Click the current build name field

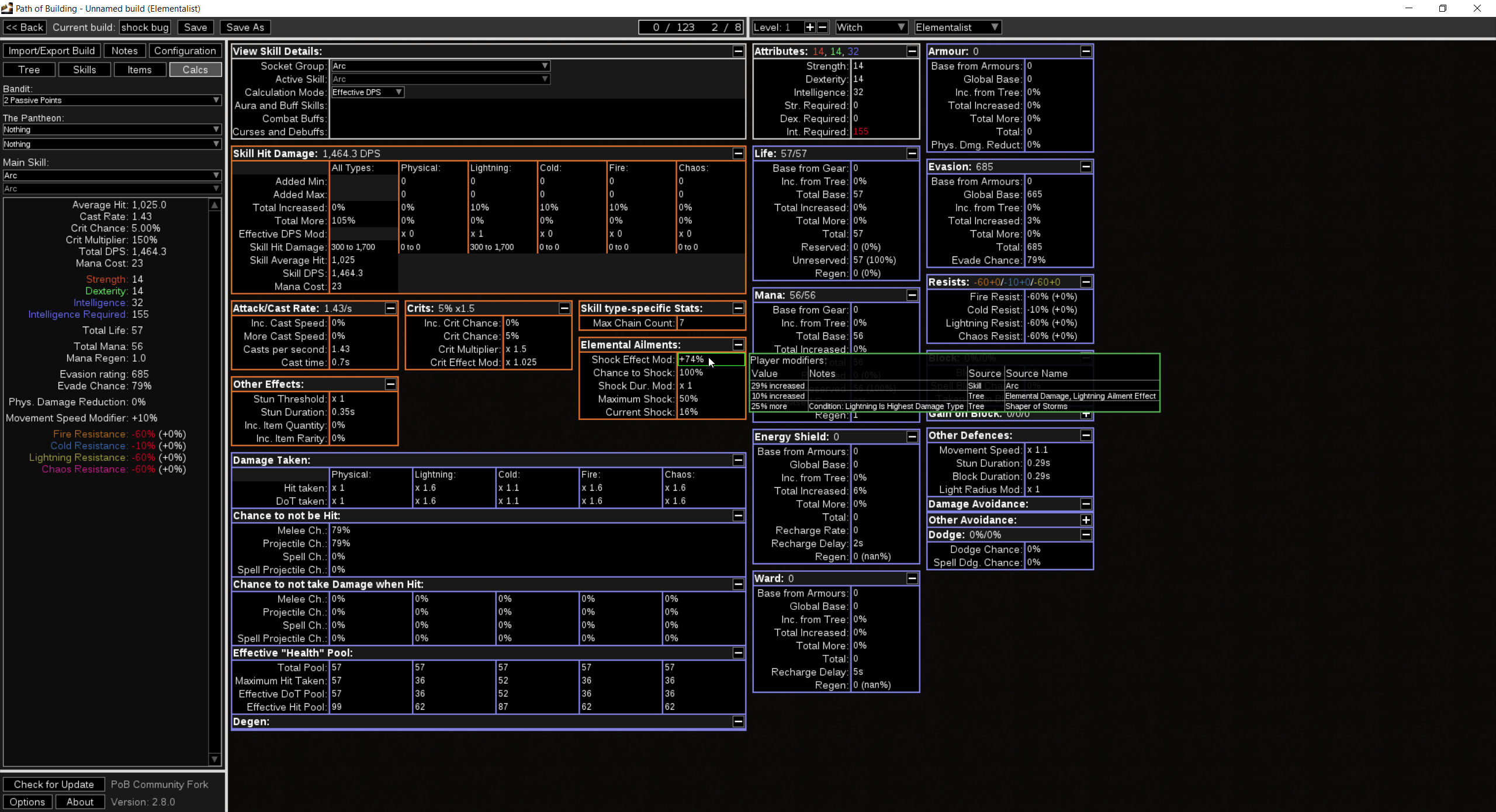tap(145, 27)
